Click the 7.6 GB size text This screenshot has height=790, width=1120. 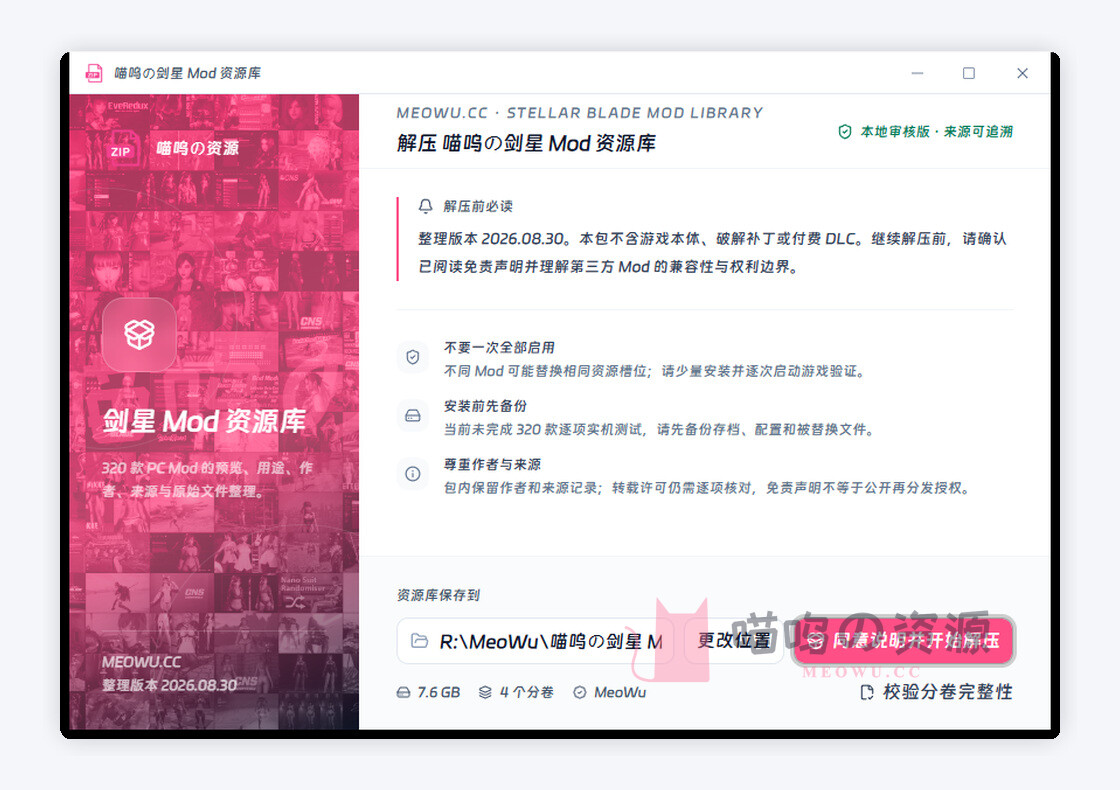point(439,692)
